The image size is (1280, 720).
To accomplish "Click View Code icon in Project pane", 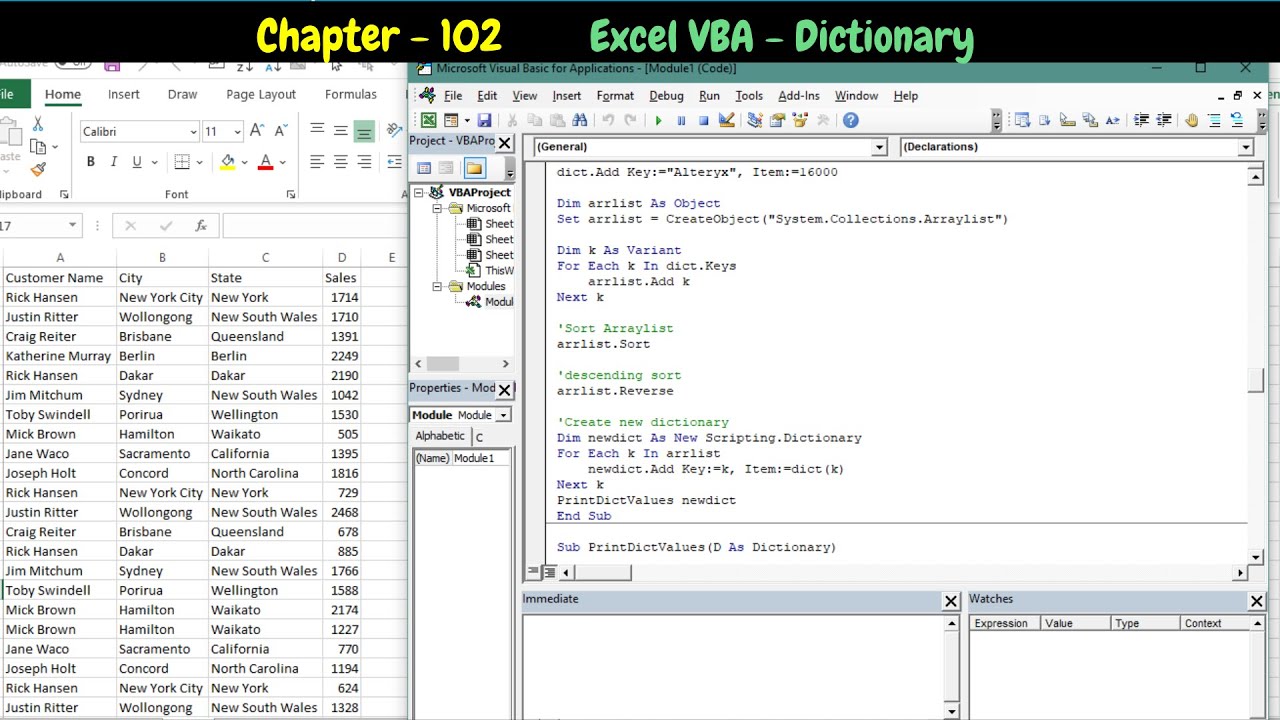I will pyautogui.click(x=424, y=168).
